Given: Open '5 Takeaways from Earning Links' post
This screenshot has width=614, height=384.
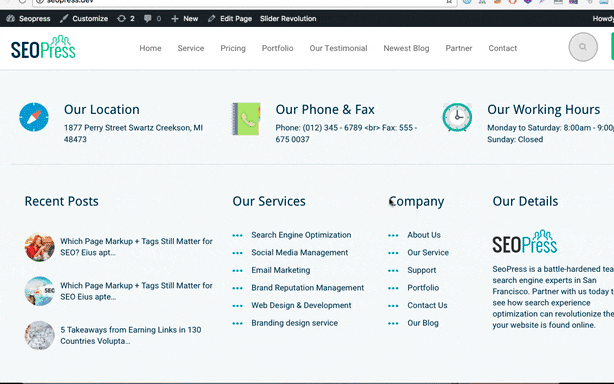Looking at the screenshot, I should pos(131,335).
